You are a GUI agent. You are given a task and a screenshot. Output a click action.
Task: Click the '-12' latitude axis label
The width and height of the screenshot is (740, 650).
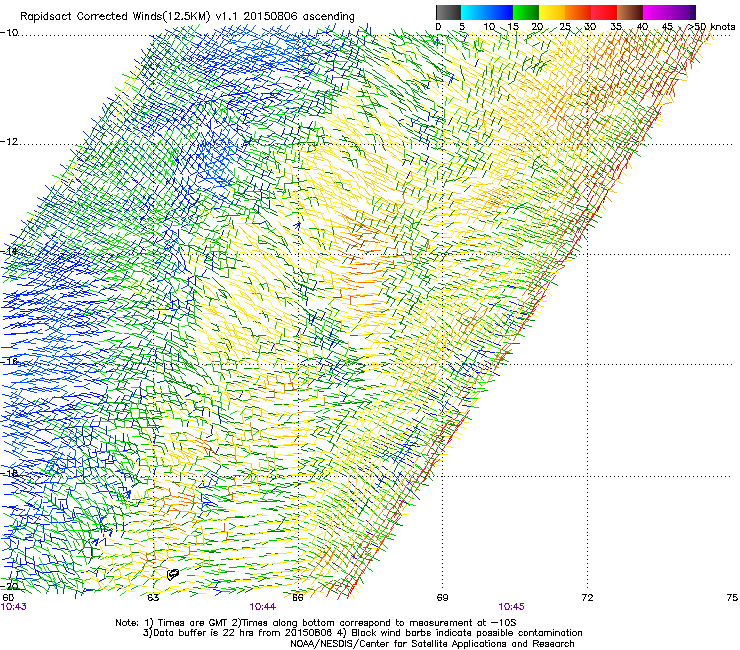click(9, 141)
